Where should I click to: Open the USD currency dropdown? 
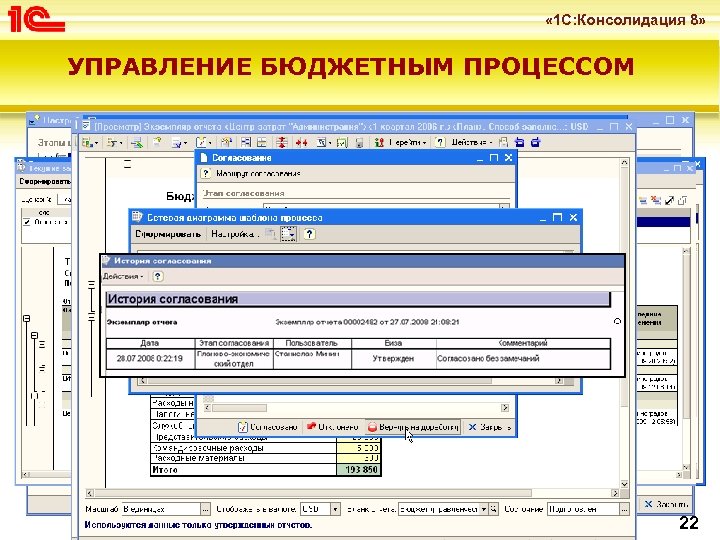(x=336, y=509)
